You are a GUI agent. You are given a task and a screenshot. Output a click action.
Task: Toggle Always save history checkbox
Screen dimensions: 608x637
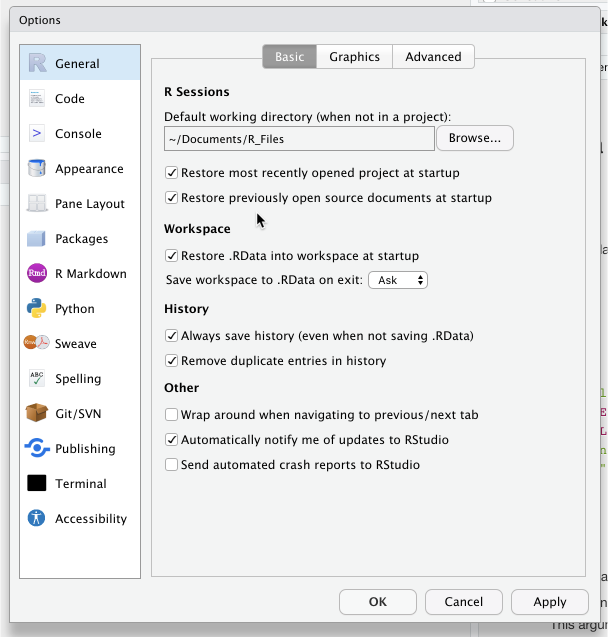tap(171, 336)
